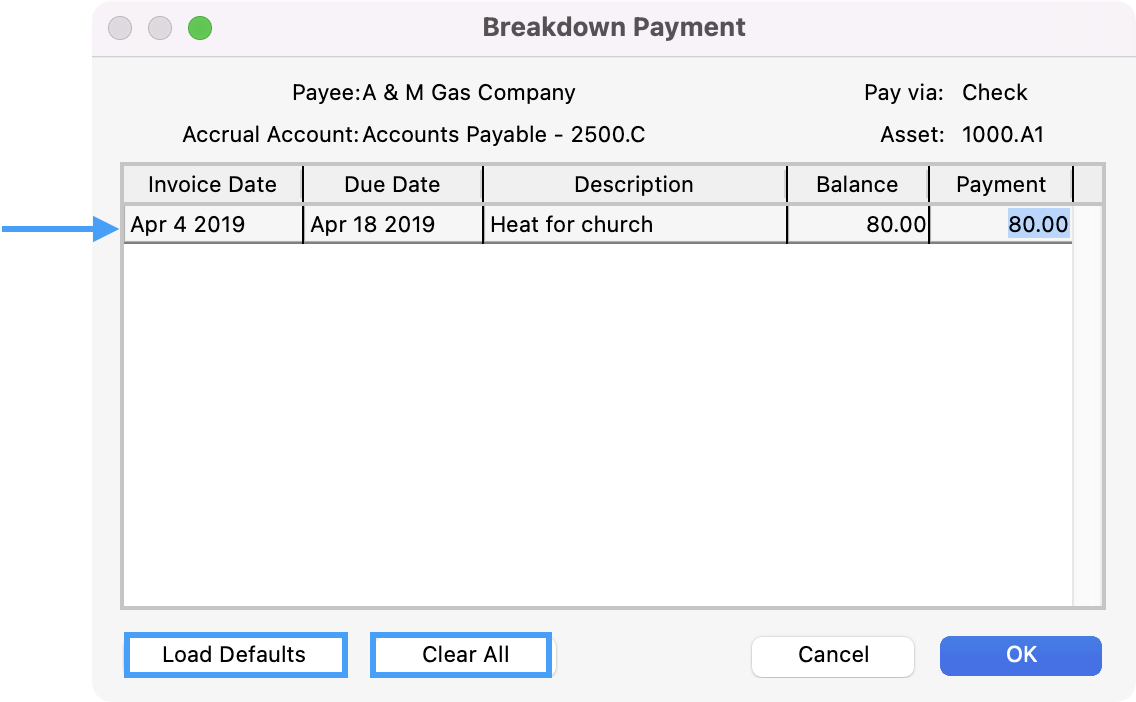Click the Invoice Date column header

pos(212,185)
